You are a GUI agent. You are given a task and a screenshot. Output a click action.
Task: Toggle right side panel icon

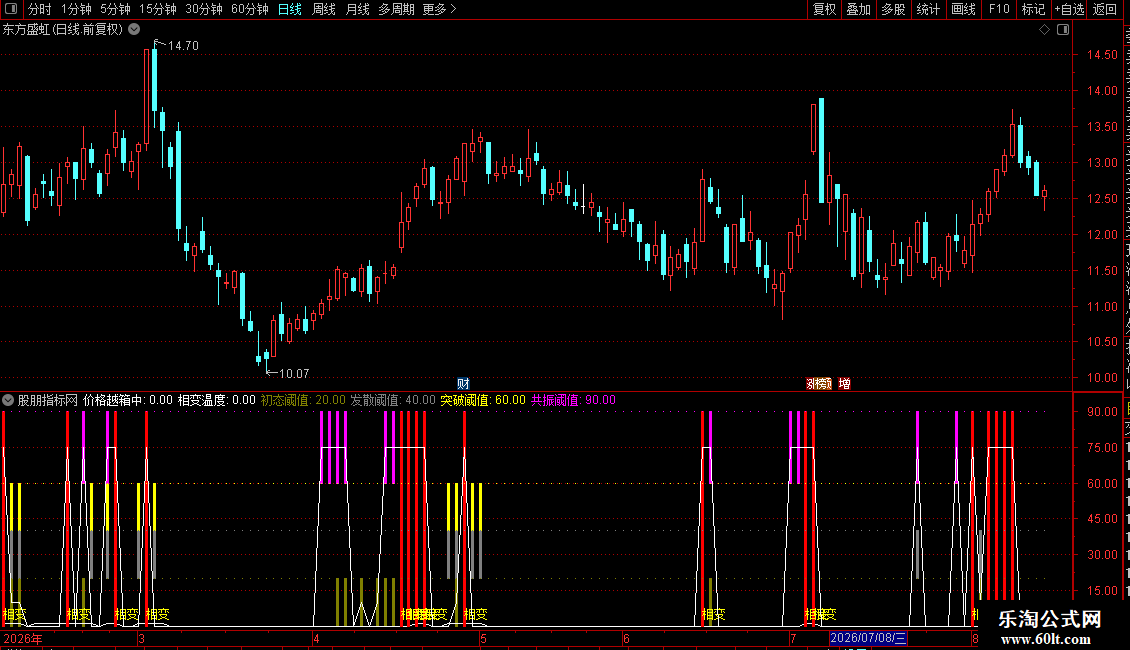(1063, 30)
